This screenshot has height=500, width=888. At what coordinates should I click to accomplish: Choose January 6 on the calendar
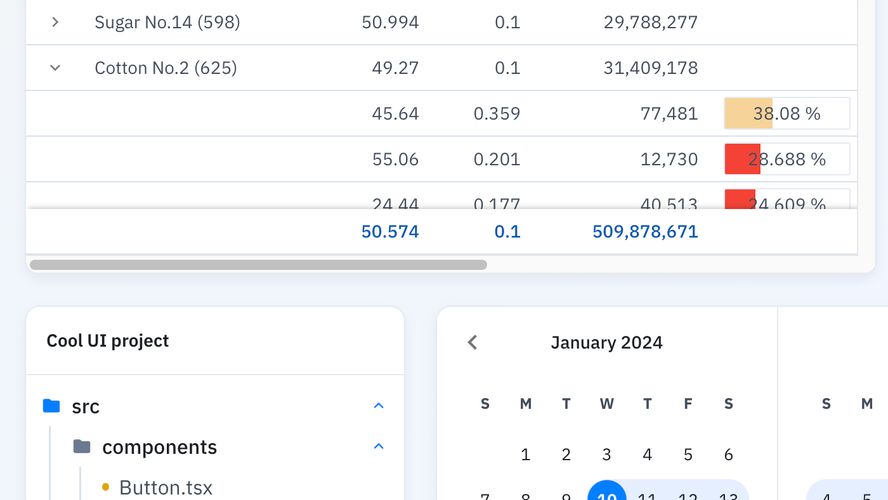728,454
